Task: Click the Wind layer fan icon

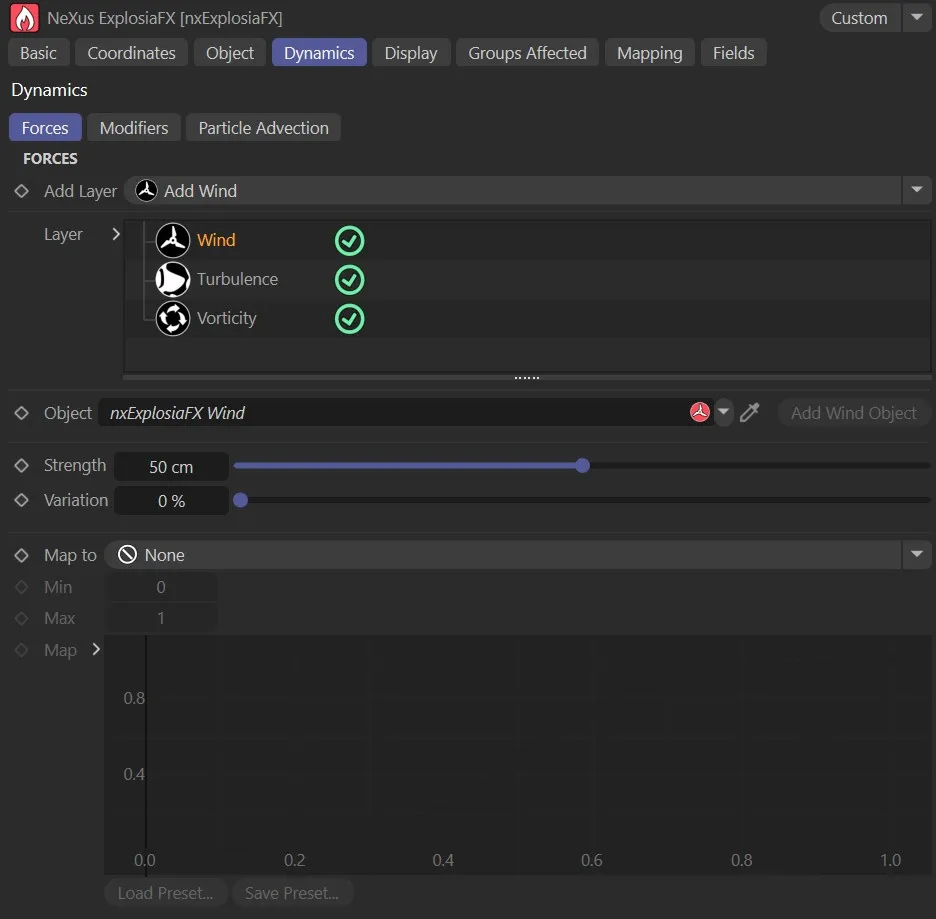Action: coord(173,240)
